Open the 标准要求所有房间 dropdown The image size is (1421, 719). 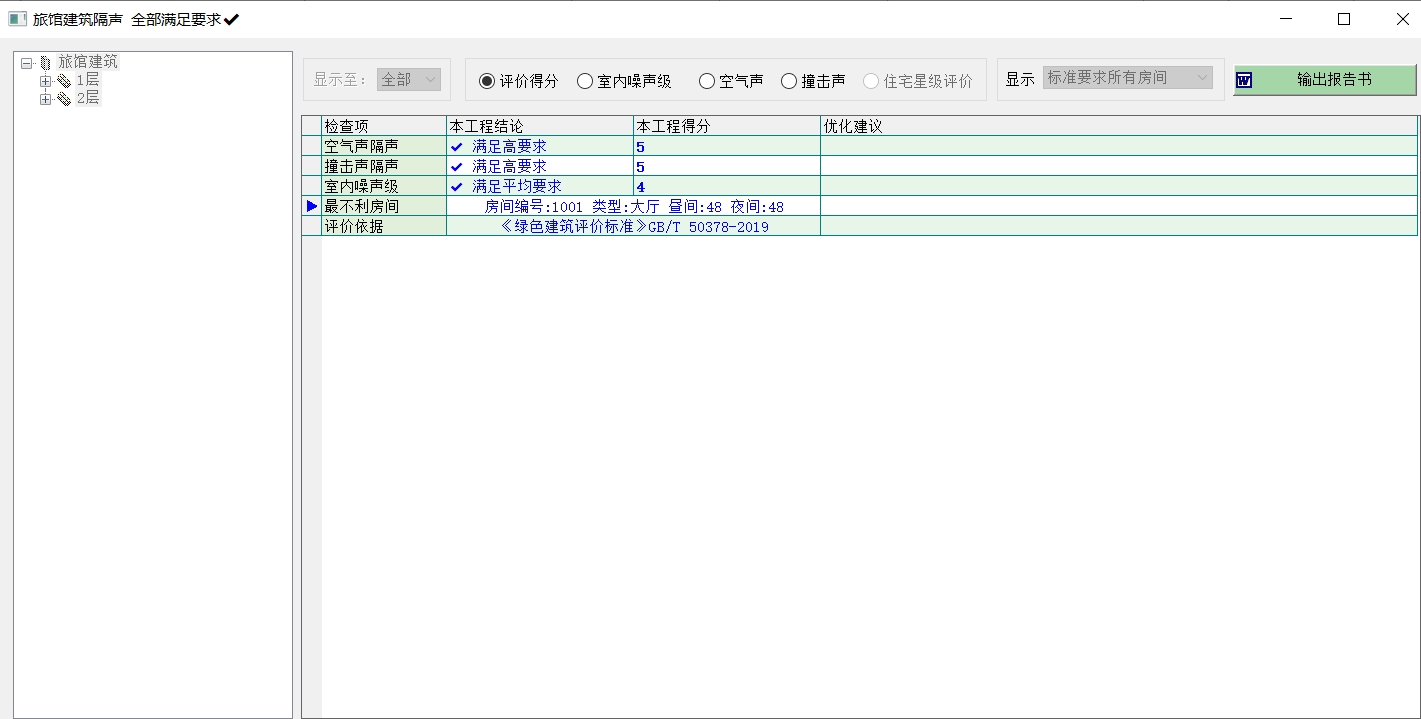pos(1128,78)
